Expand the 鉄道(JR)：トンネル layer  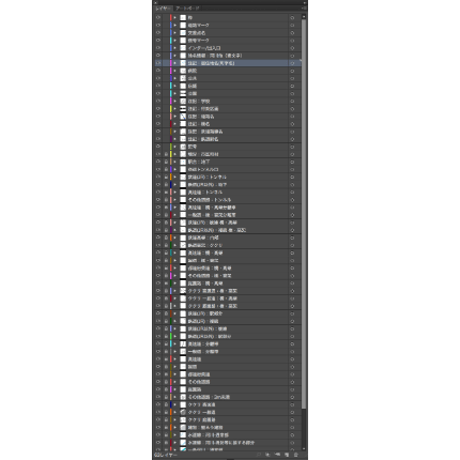(175, 177)
